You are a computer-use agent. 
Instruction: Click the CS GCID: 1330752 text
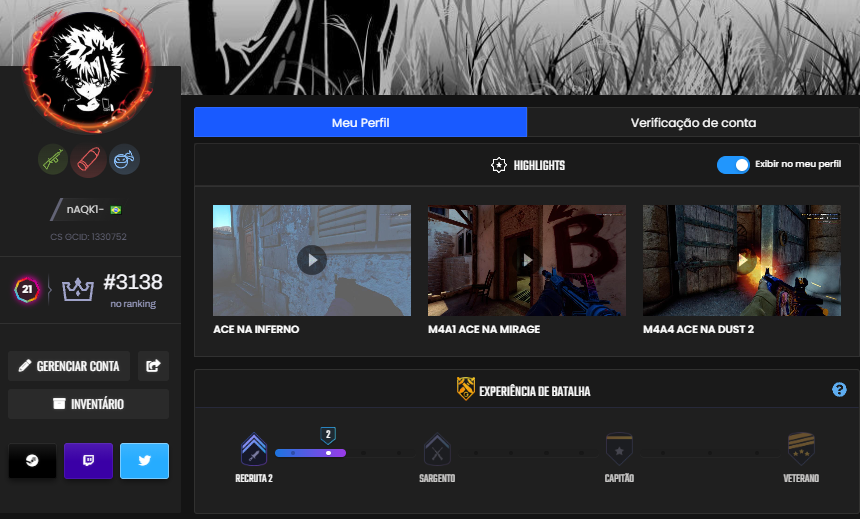pos(88,237)
